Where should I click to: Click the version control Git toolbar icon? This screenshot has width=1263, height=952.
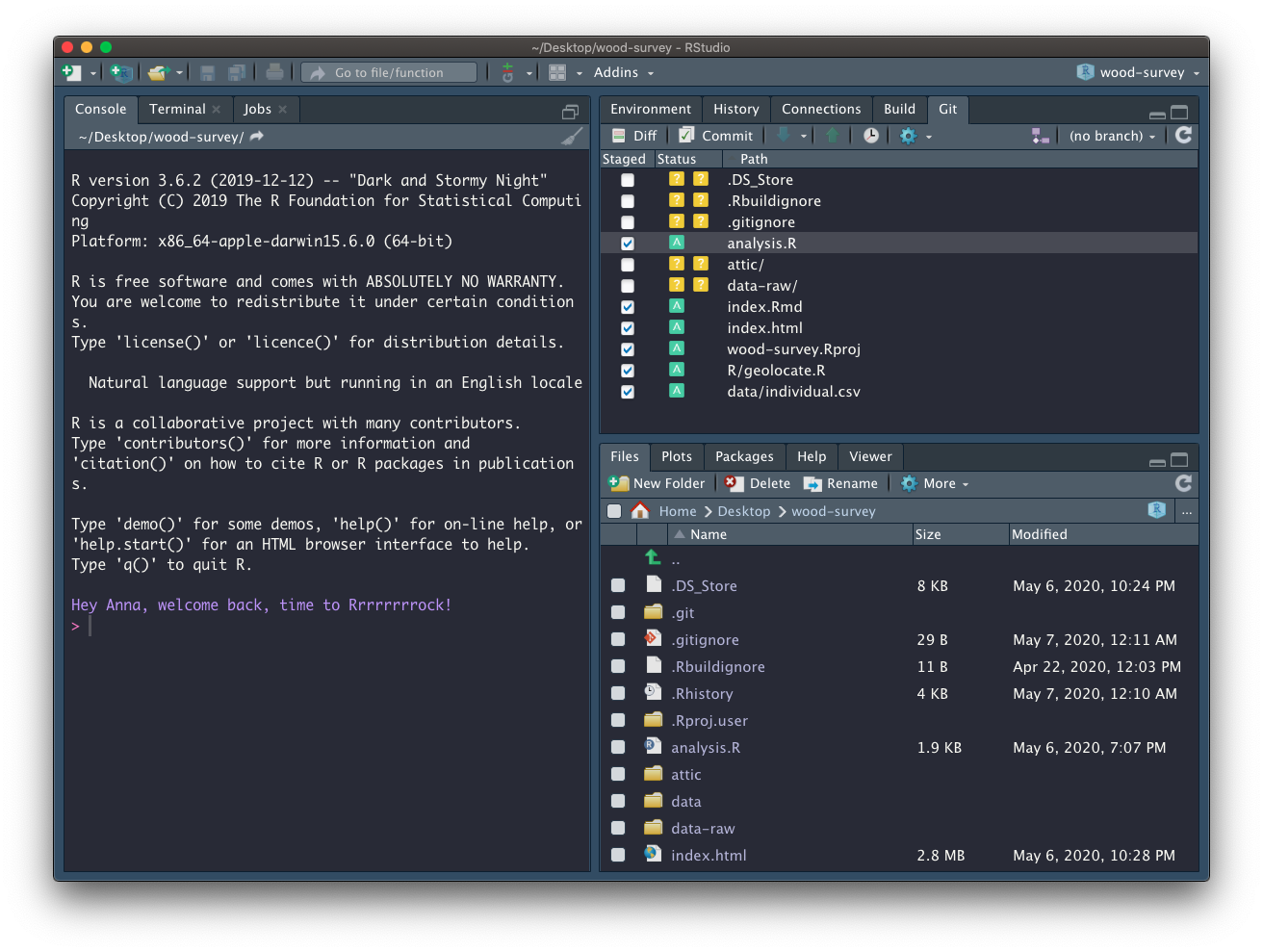[507, 72]
